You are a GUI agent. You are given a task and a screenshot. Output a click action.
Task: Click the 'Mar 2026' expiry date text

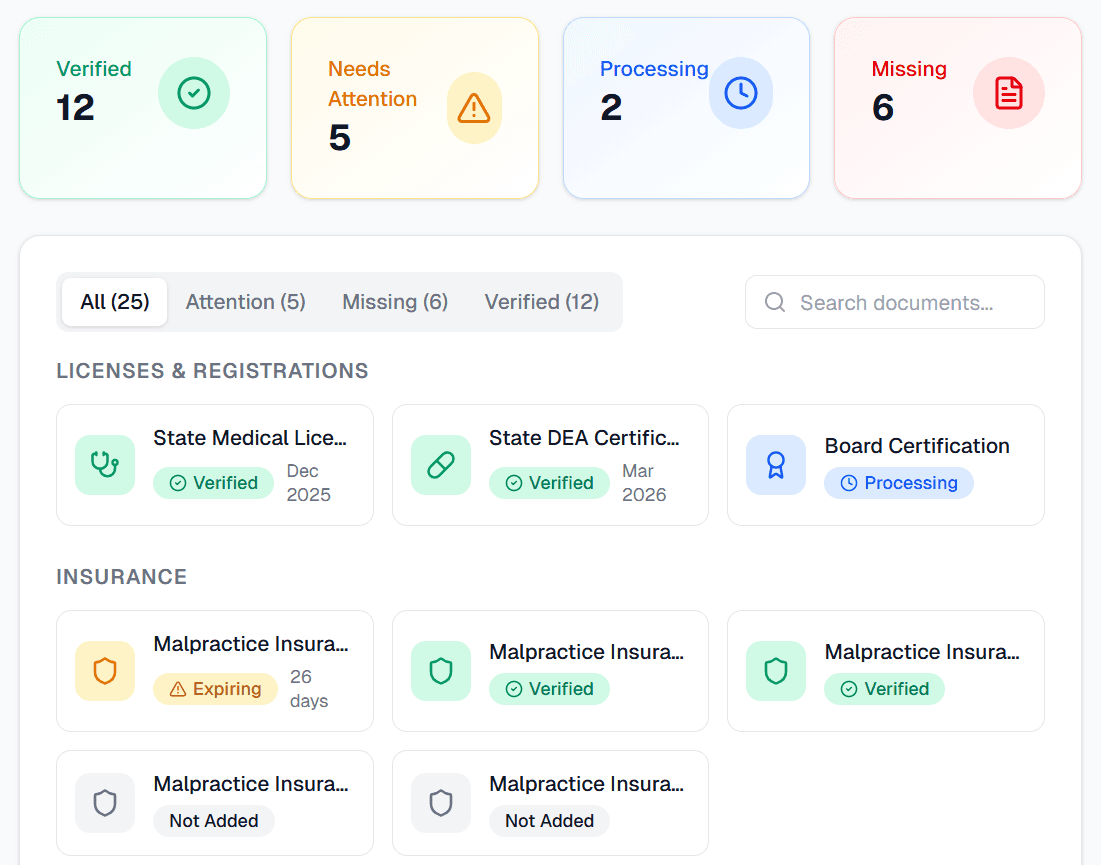644,482
